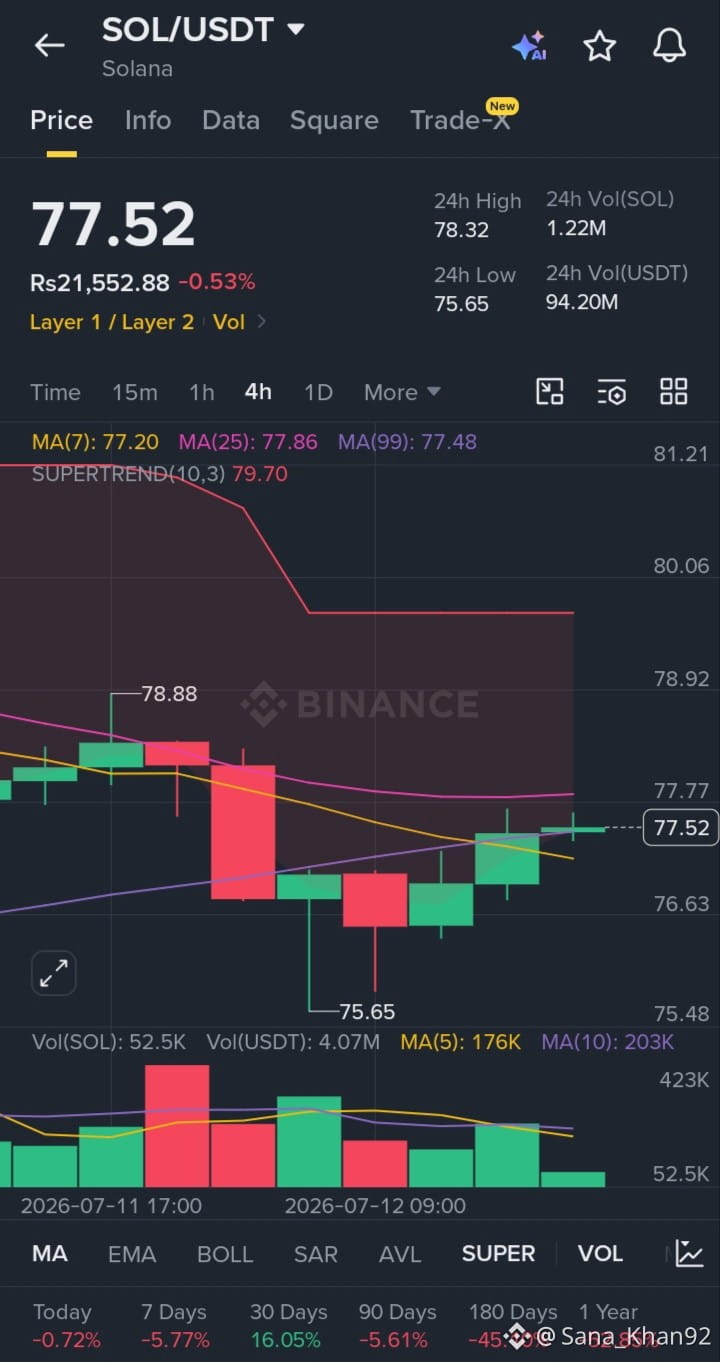Image resolution: width=720 pixels, height=1362 pixels.
Task: Expand the Layer 1 / Layer 2 Vol chevron
Action: point(262,322)
